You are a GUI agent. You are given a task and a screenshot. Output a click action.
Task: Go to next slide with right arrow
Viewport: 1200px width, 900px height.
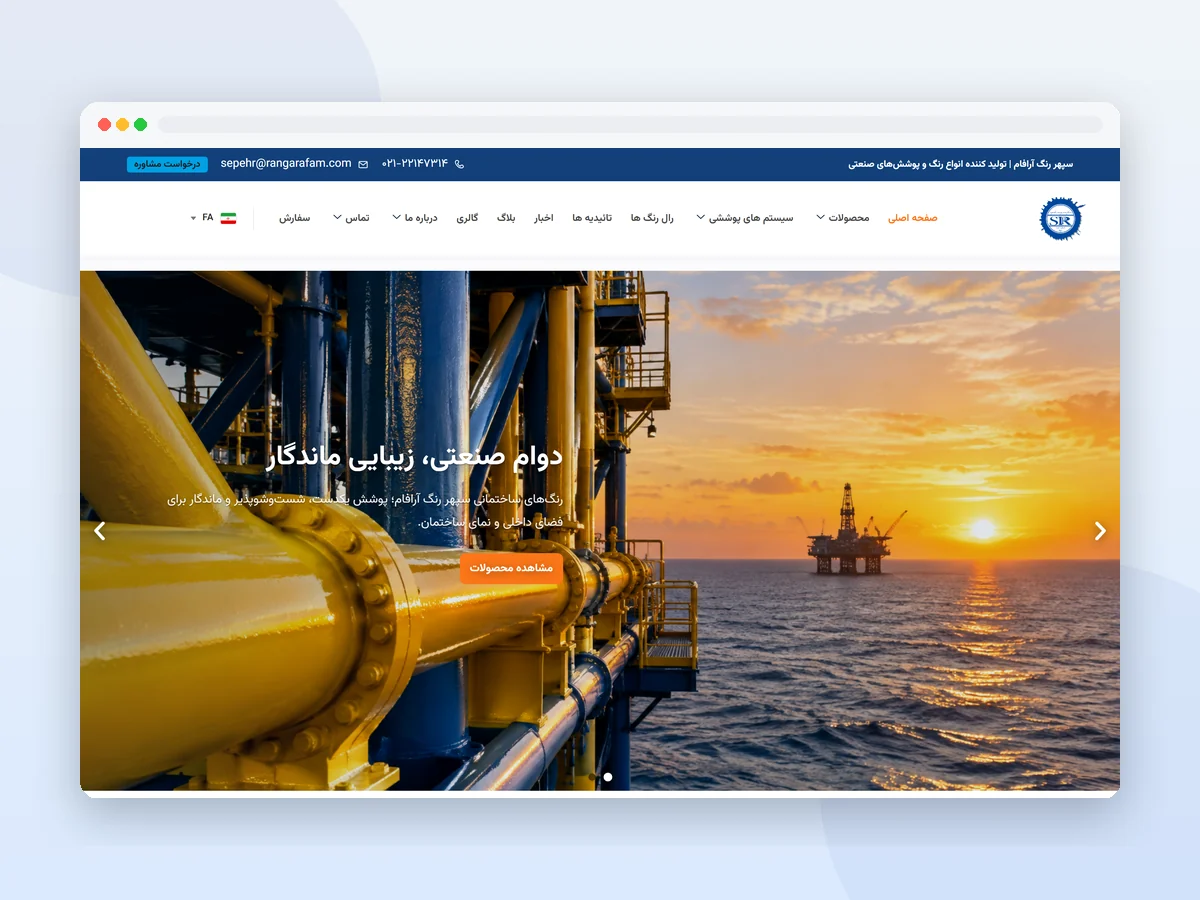pyautogui.click(x=1100, y=531)
